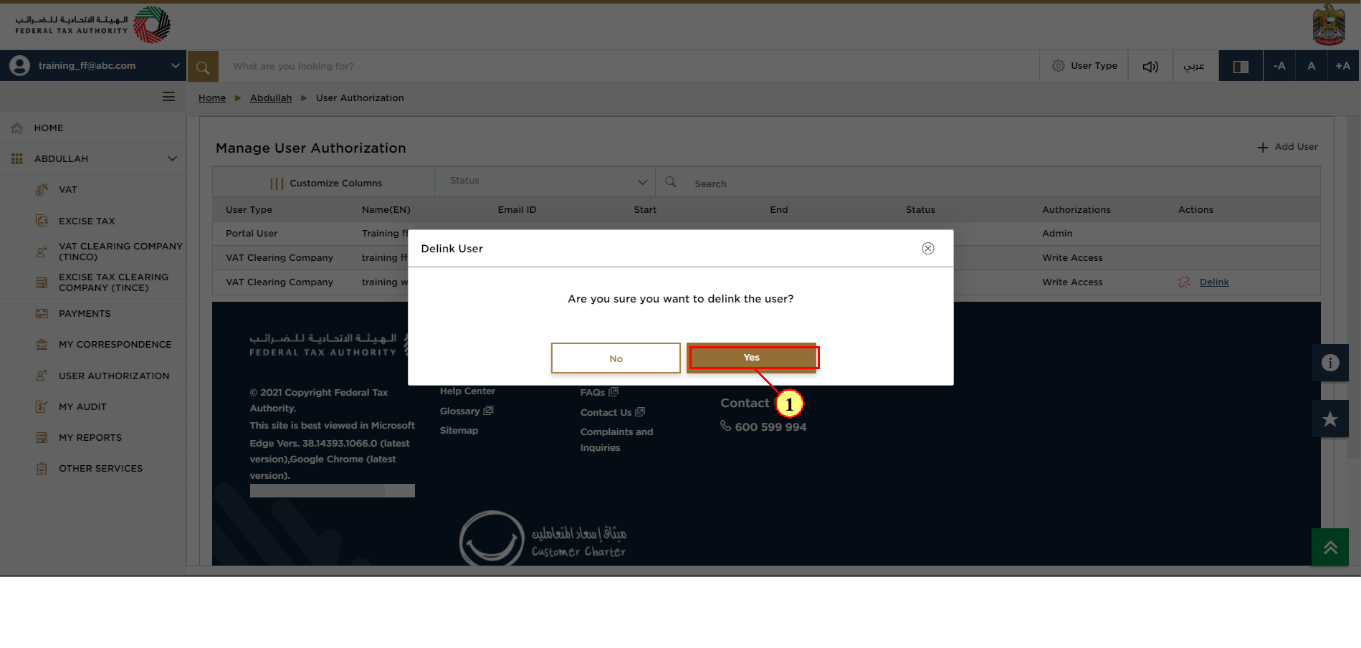
Task: Toggle the audio speaker icon
Action: click(x=1150, y=66)
